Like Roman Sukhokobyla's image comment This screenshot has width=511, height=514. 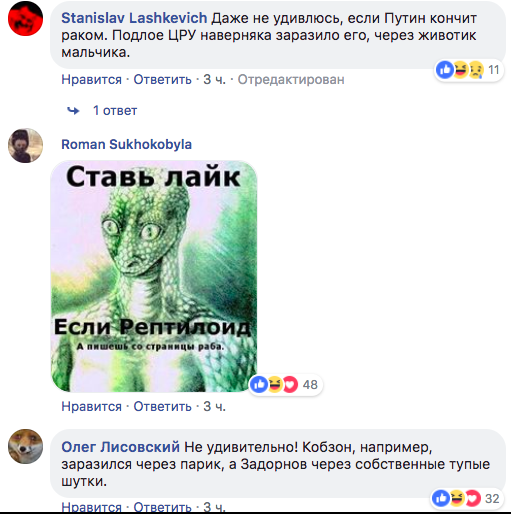[92, 406]
